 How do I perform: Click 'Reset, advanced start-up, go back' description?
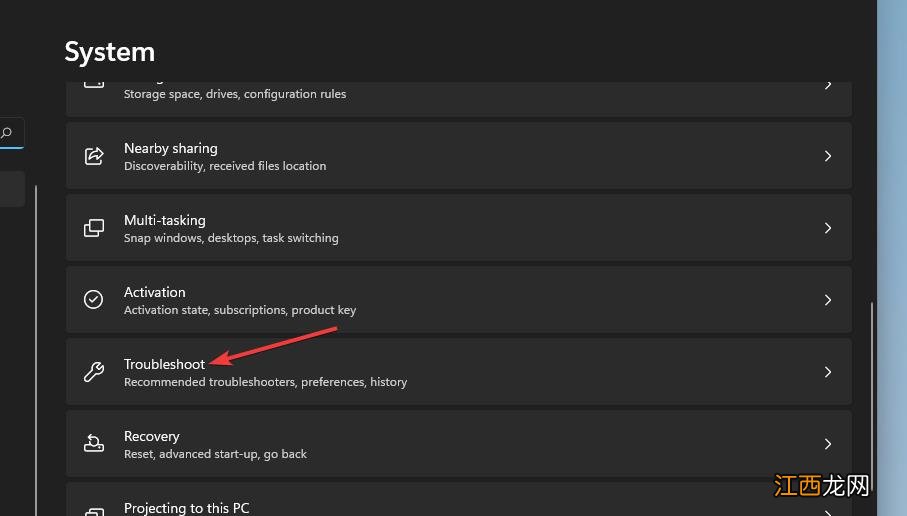pos(215,454)
